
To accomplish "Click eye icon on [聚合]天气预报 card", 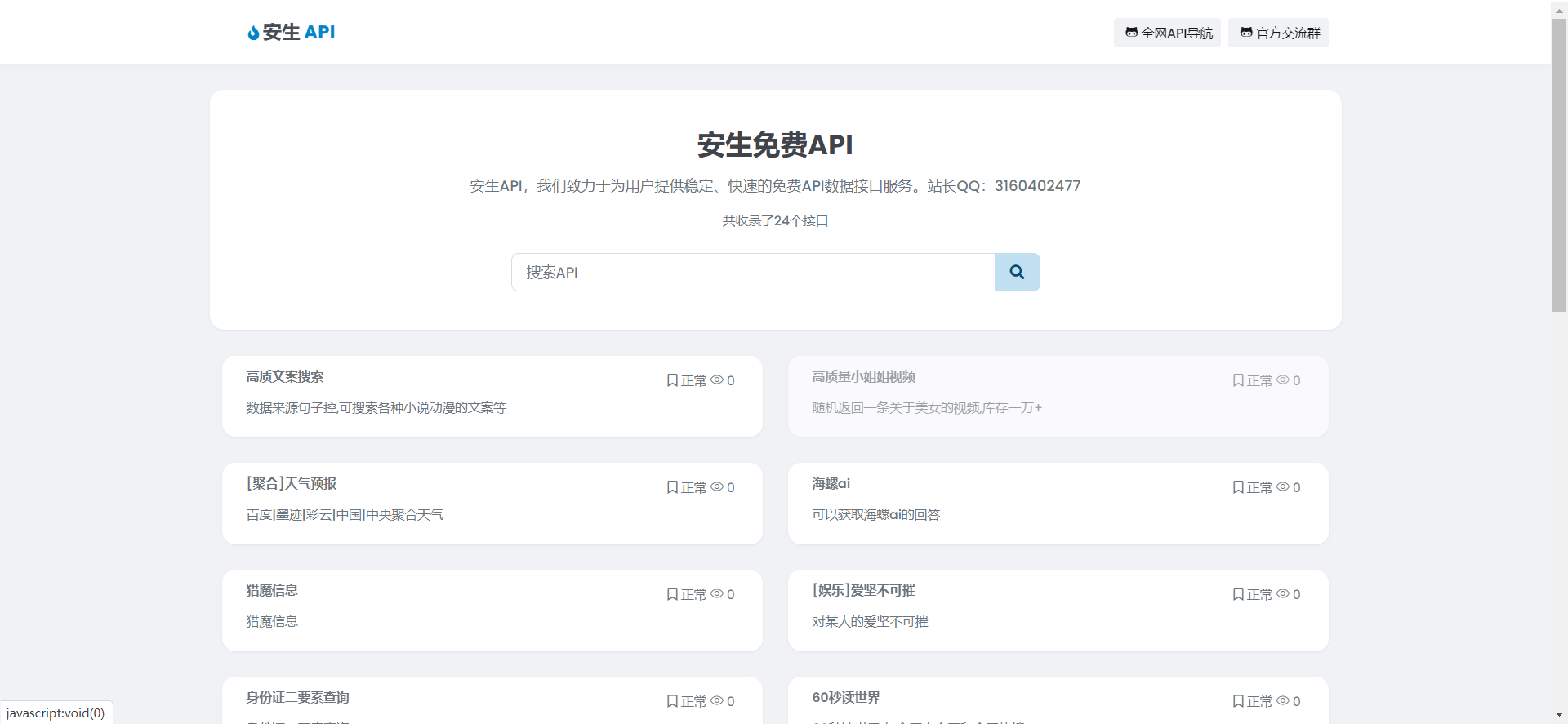I will (x=717, y=487).
